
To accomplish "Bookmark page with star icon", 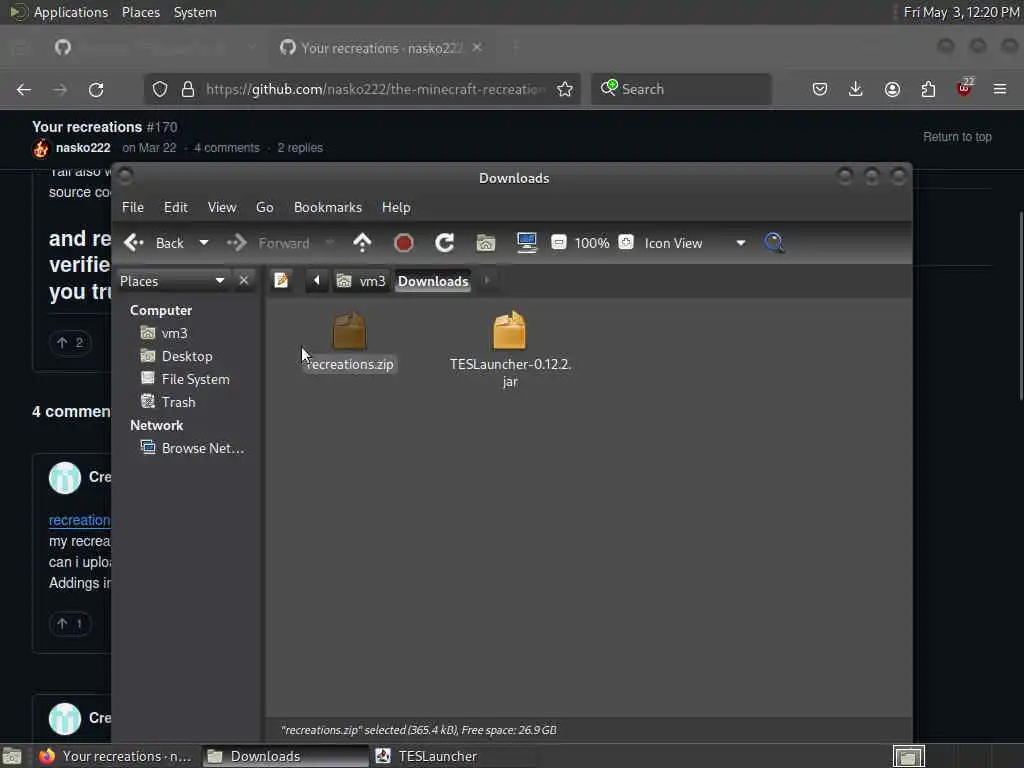I will (x=565, y=89).
